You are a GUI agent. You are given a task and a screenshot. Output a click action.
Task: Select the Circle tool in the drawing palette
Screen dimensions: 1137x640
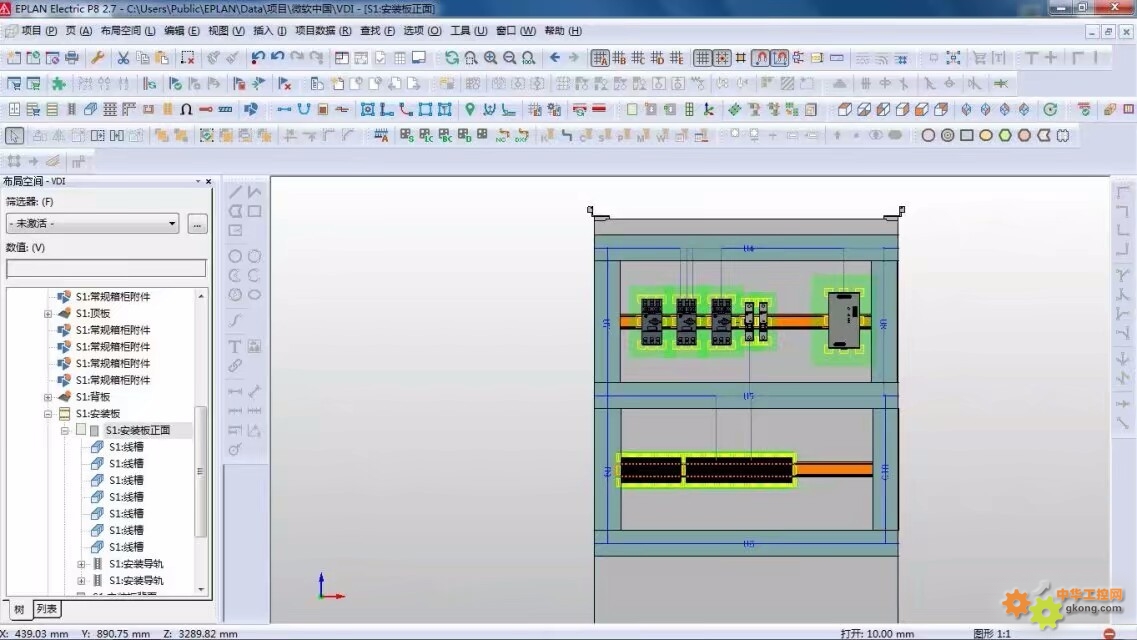click(x=235, y=256)
